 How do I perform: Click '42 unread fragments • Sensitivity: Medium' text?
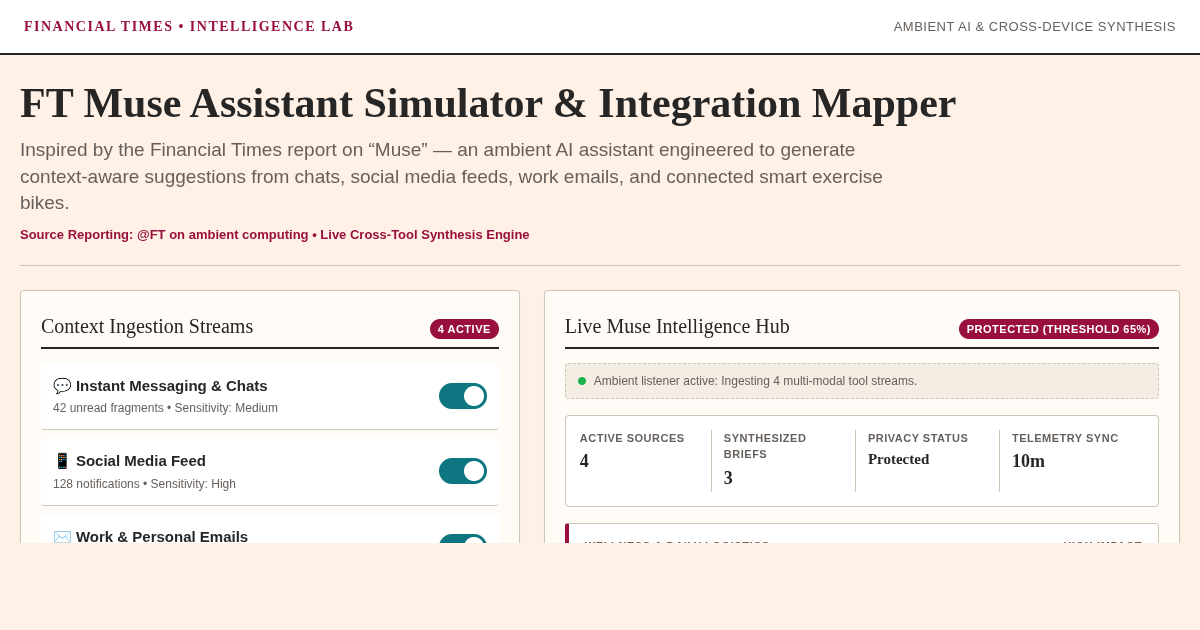pos(166,408)
